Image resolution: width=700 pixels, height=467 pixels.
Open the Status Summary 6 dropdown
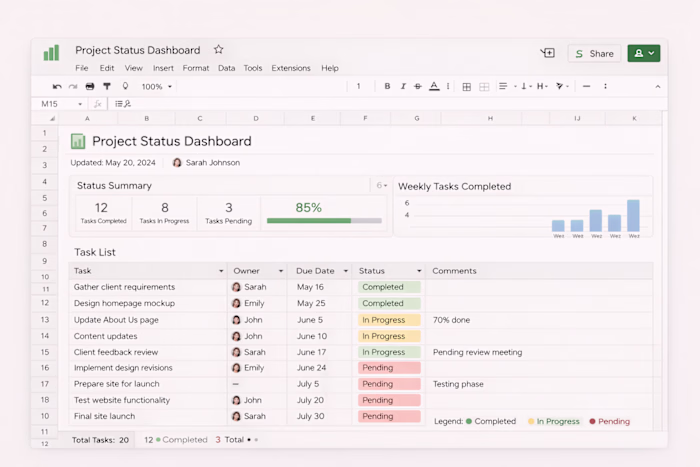tap(381, 185)
